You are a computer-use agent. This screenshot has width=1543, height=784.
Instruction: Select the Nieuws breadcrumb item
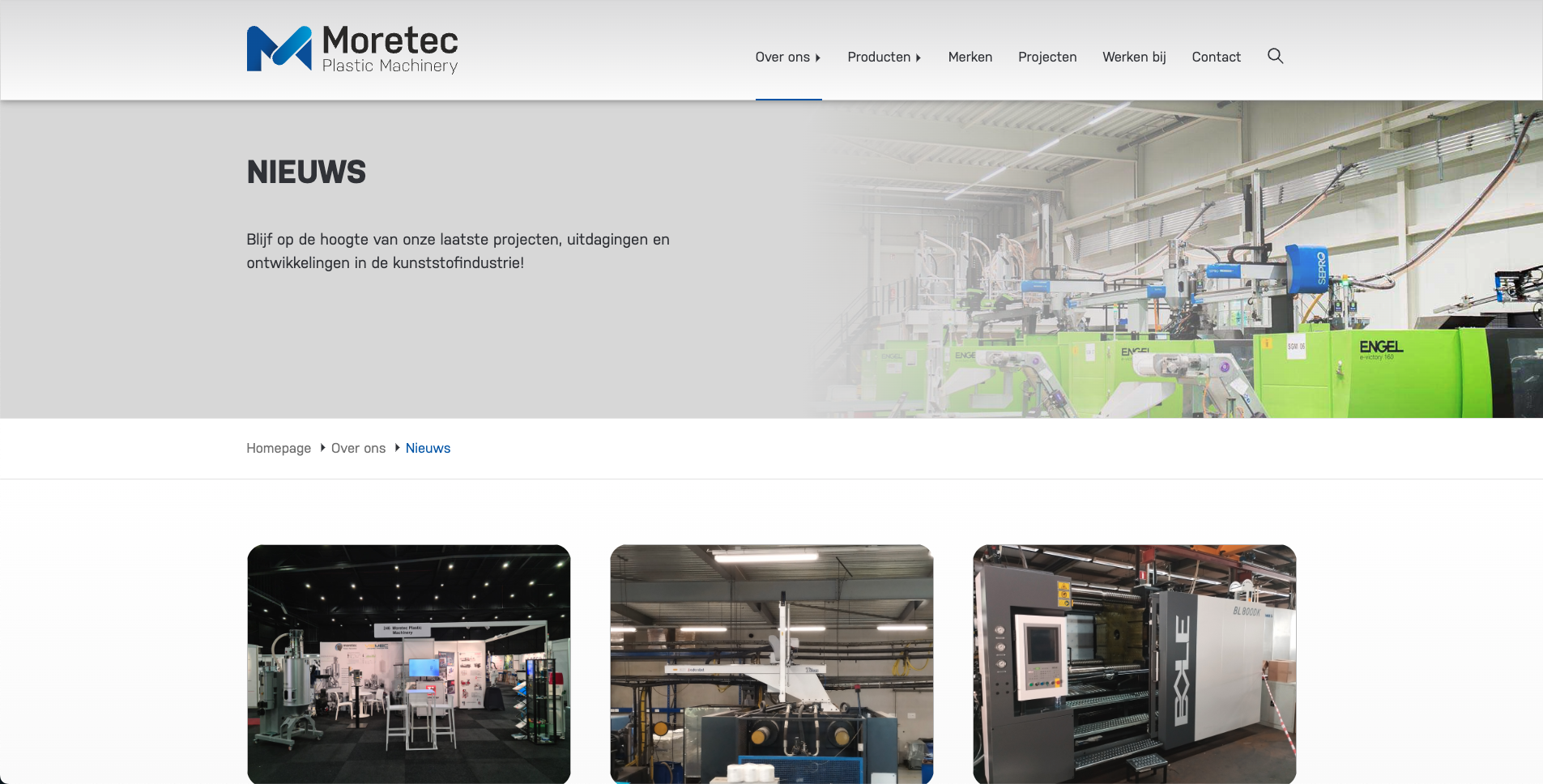coord(428,448)
